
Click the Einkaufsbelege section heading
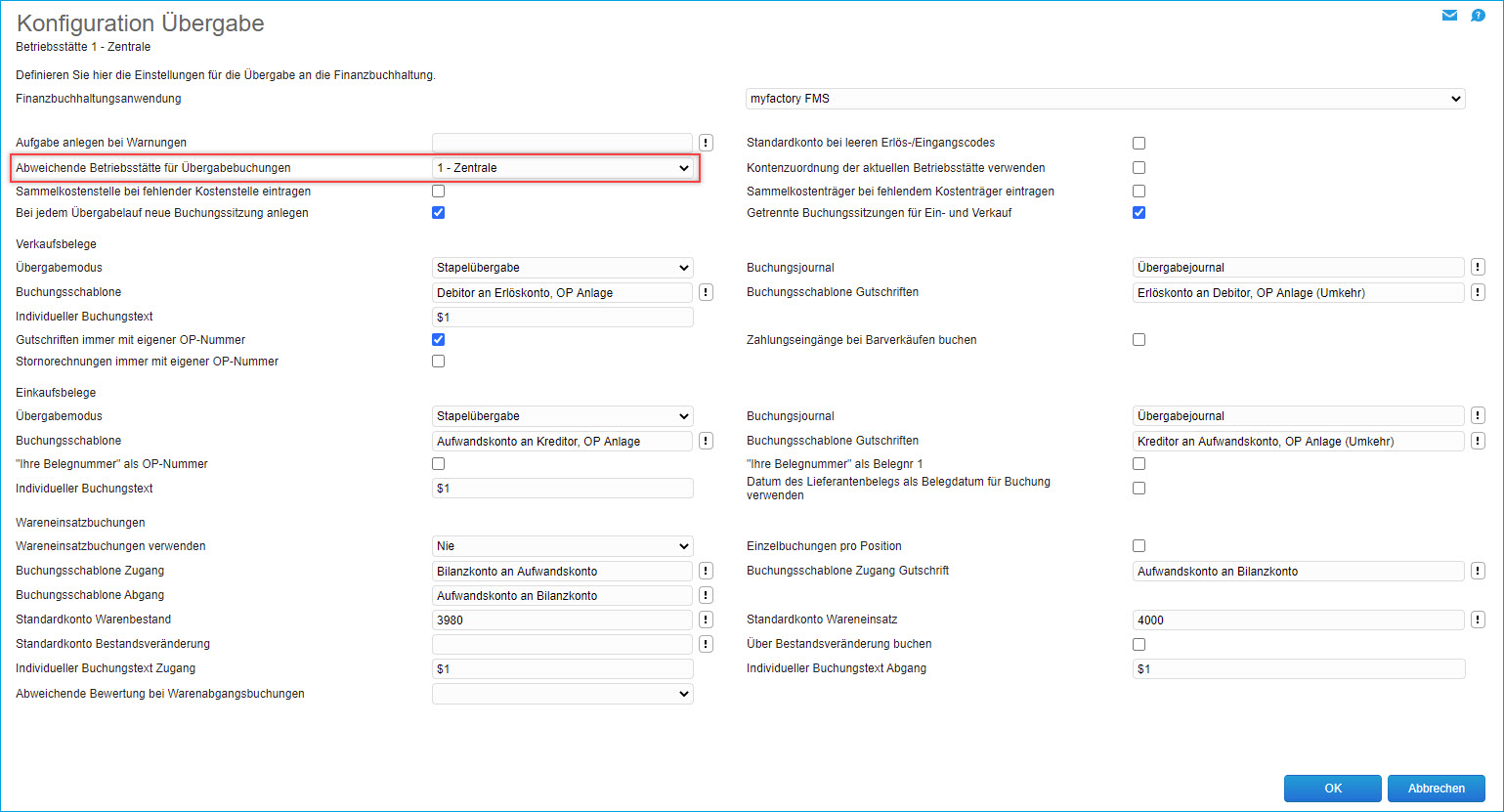point(56,393)
